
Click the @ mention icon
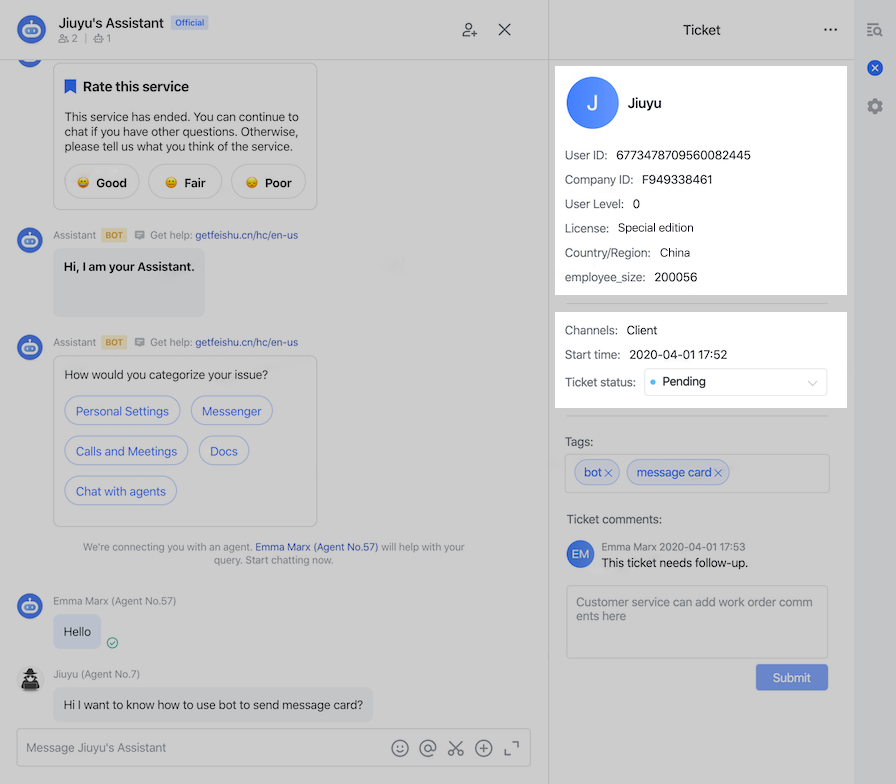point(428,748)
